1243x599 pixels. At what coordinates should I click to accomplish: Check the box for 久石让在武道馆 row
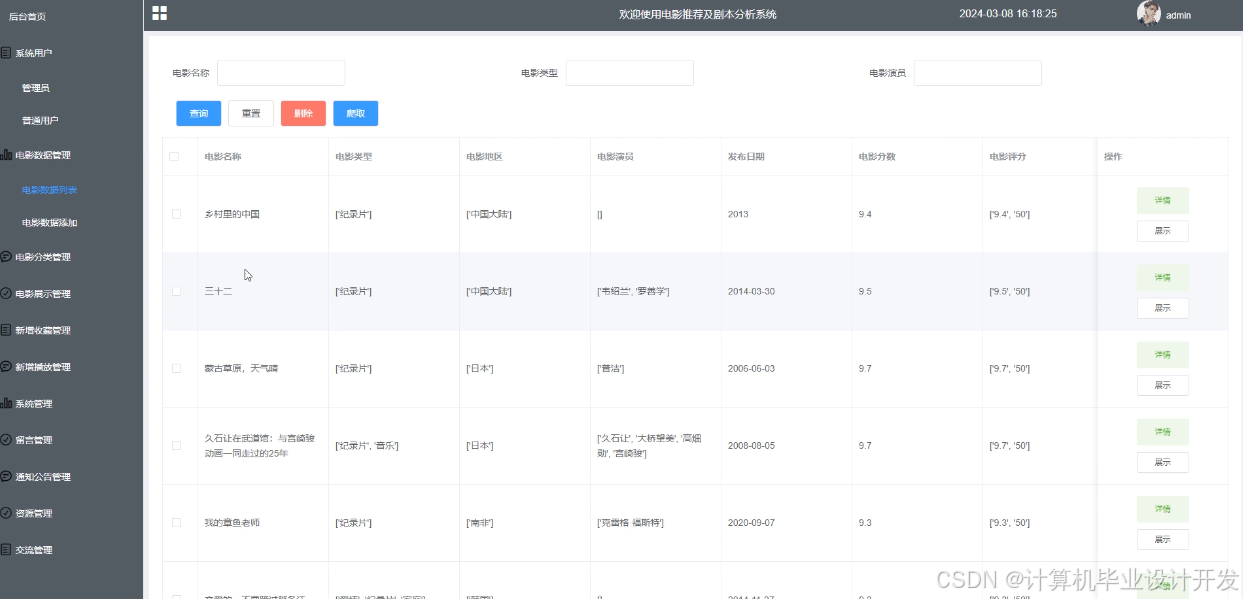[176, 445]
